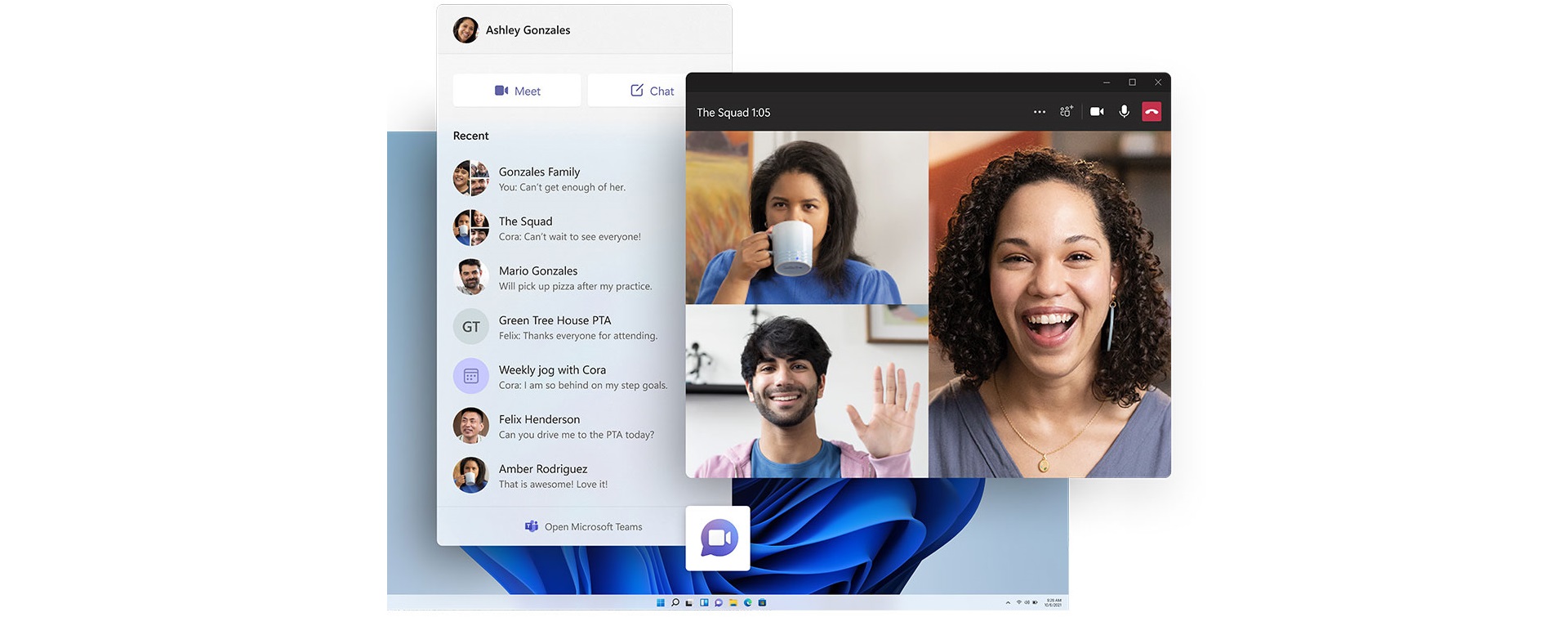Open Windows Start menu on taskbar
1568x617 pixels.
(661, 603)
